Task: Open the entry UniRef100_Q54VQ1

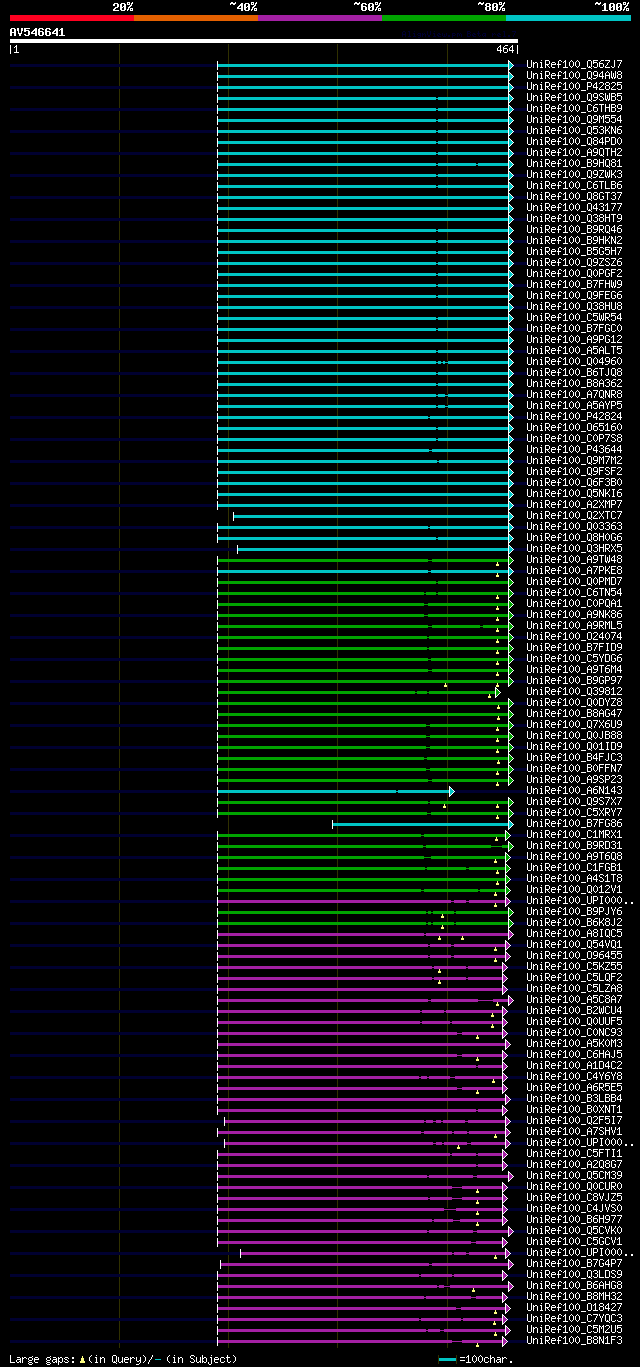Action: coord(574,944)
